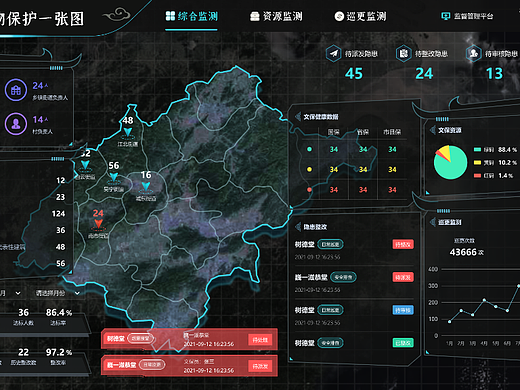Click the blue status button on third 隐患整改 row
520x390 pixels.
click(403, 310)
